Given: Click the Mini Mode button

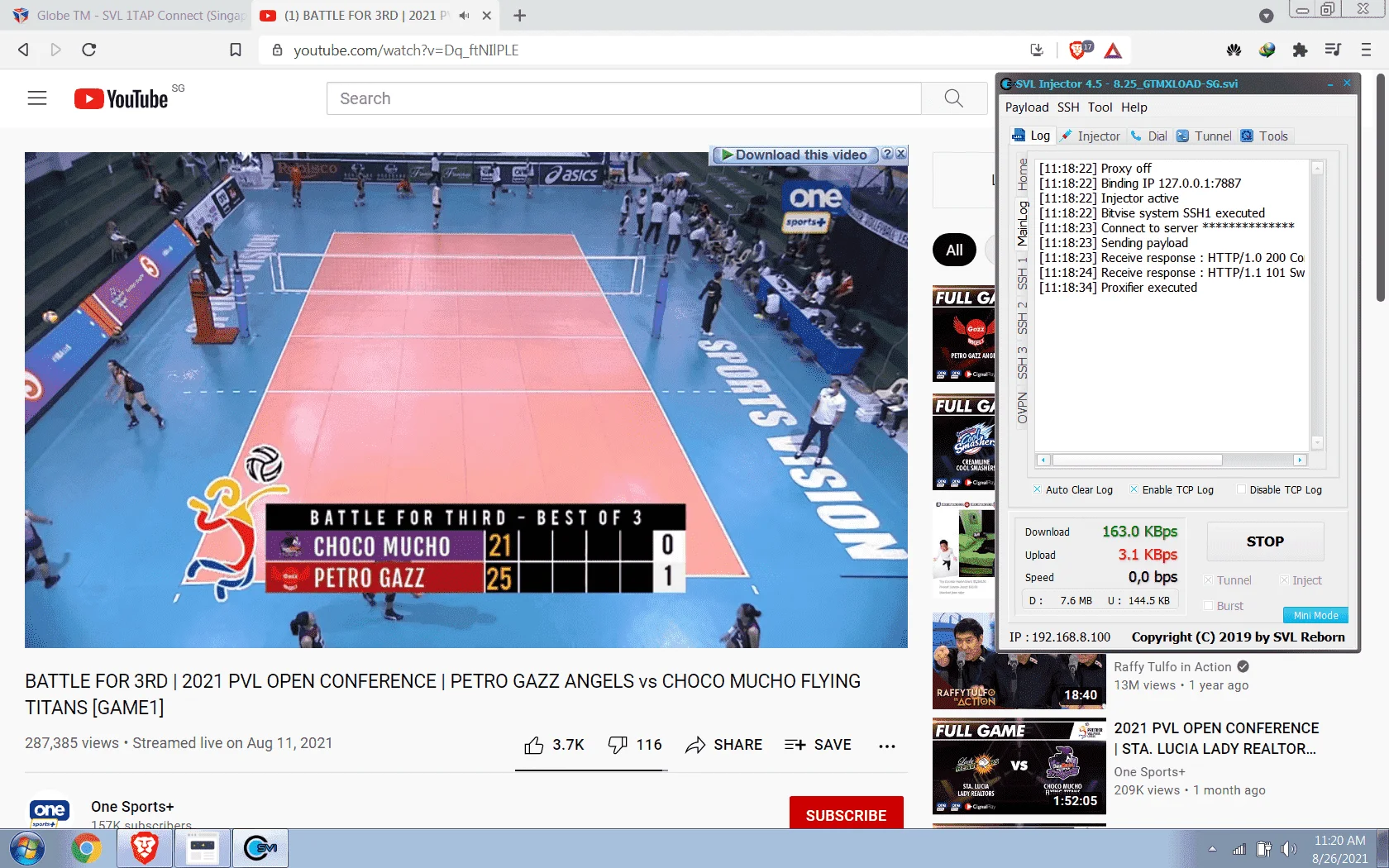Looking at the screenshot, I should coord(1315,615).
